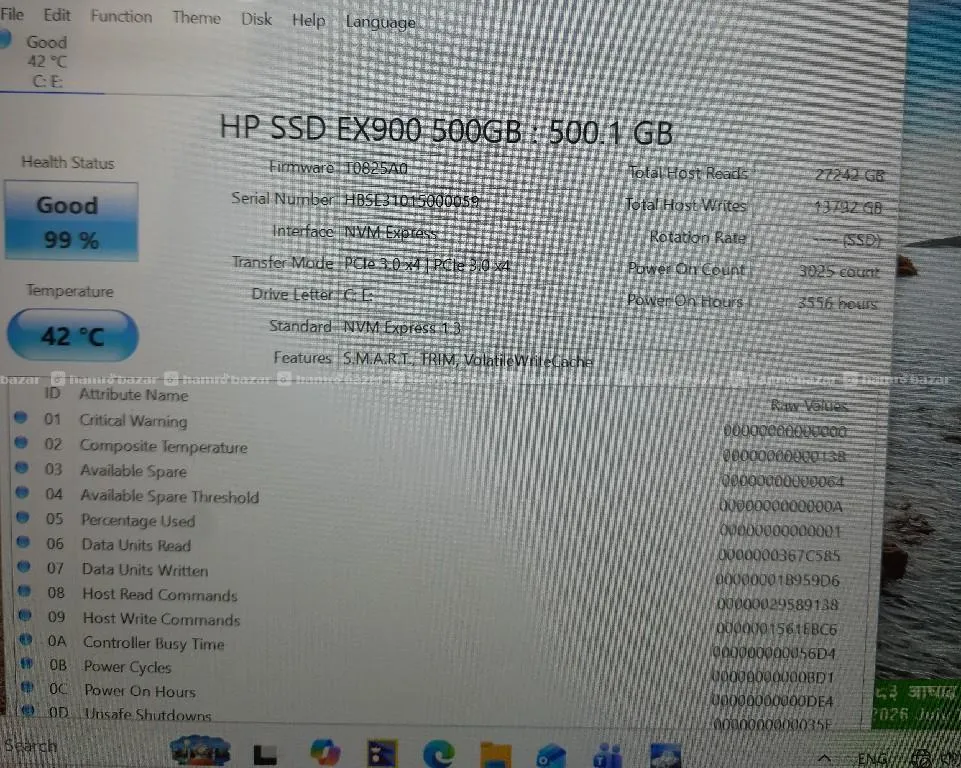This screenshot has width=961, height=768.
Task: Click the blue health dot in the drive tab
Action: tap(5, 39)
